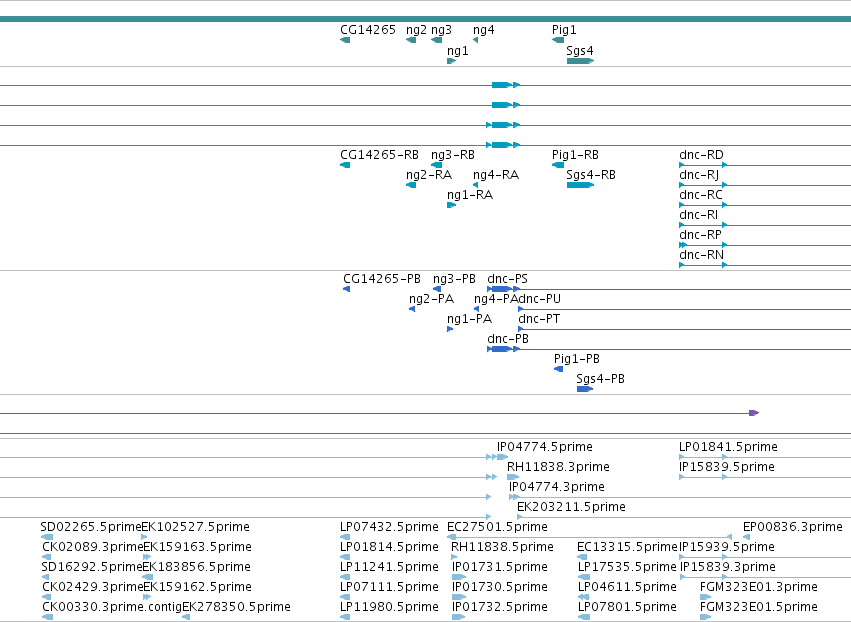Click the IP04774.3prime EST label
This screenshot has height=622, width=851.
pyautogui.click(x=557, y=487)
